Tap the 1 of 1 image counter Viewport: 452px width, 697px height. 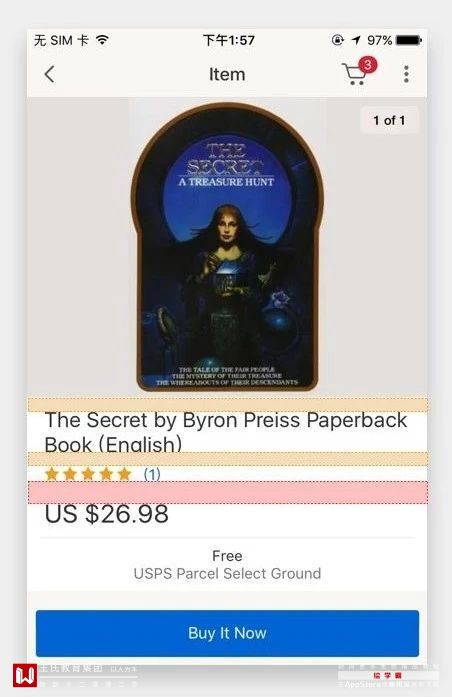[x=389, y=120]
